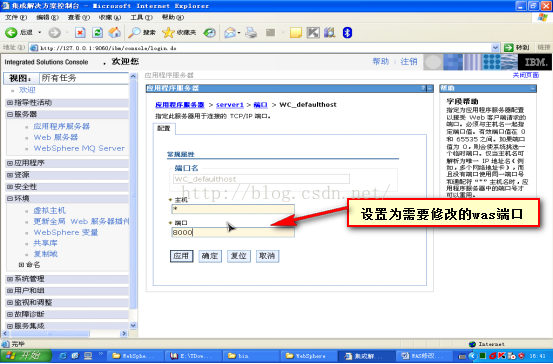Open 应用程序服务器 in the navigation tree
This screenshot has width=553, height=364.
[61, 126]
